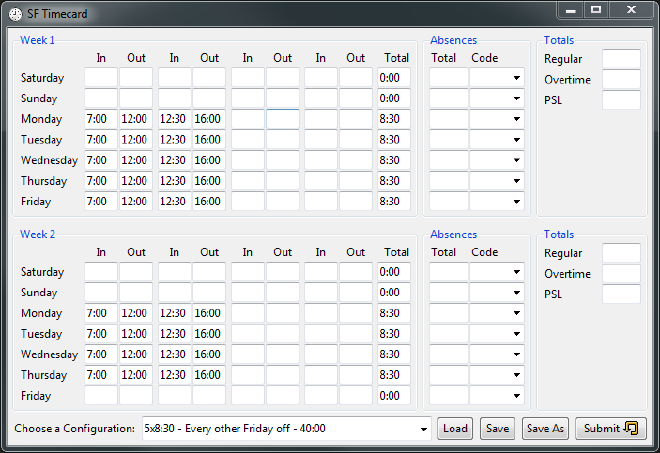Open Week 2 Friday absence code dropdown
This screenshot has width=660, height=453.
click(497, 395)
